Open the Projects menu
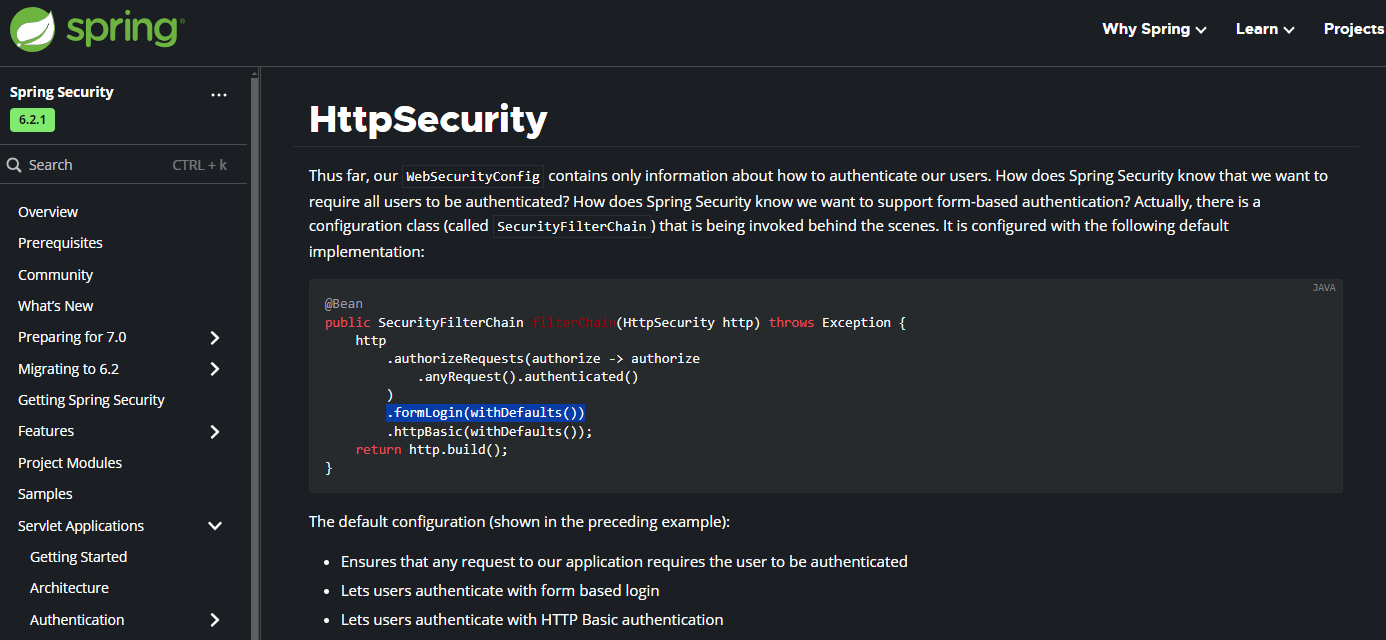The width and height of the screenshot is (1386, 640). tap(1354, 29)
